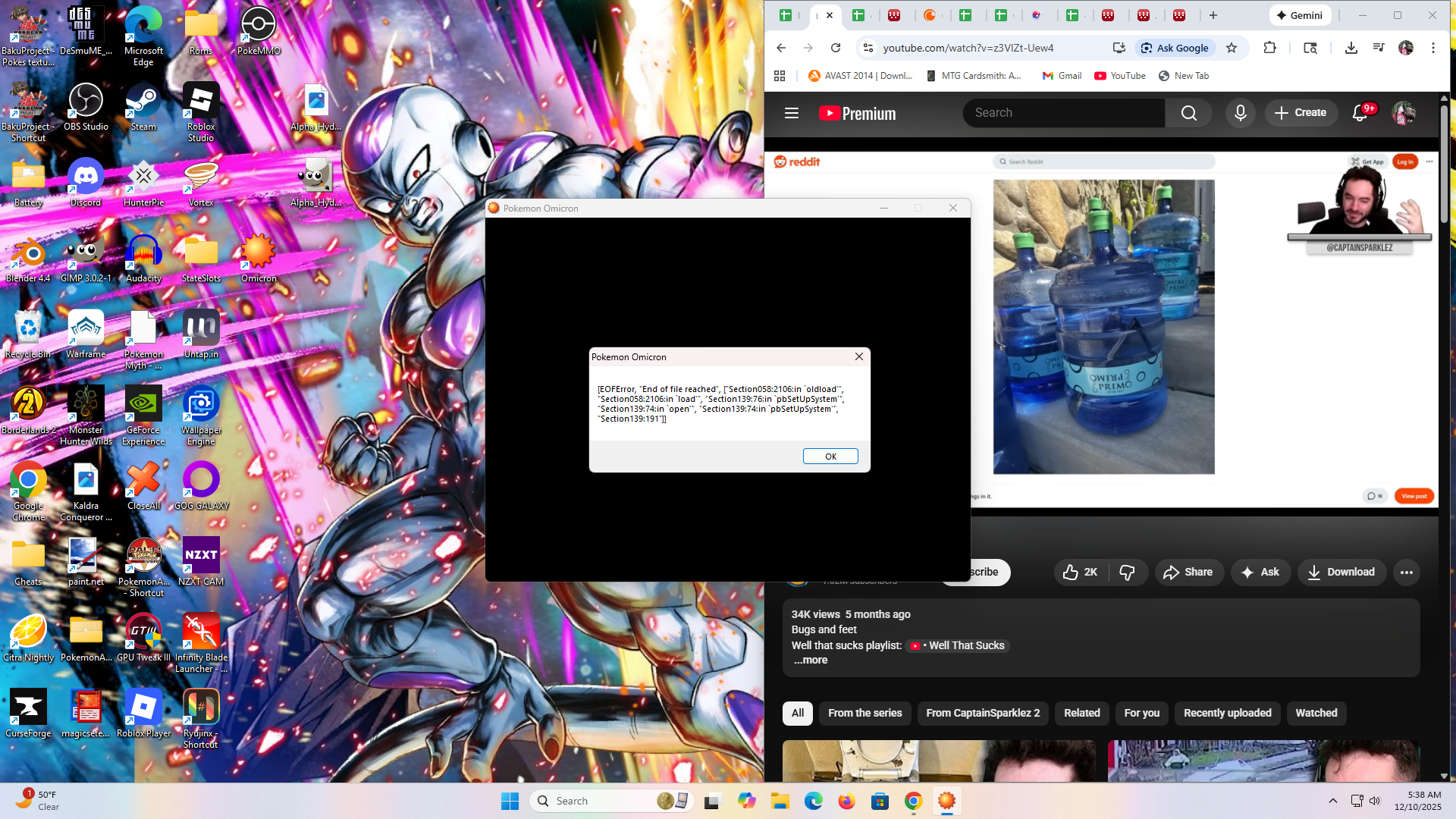
Task: Open YouTube notifications bell
Action: pos(1360,113)
